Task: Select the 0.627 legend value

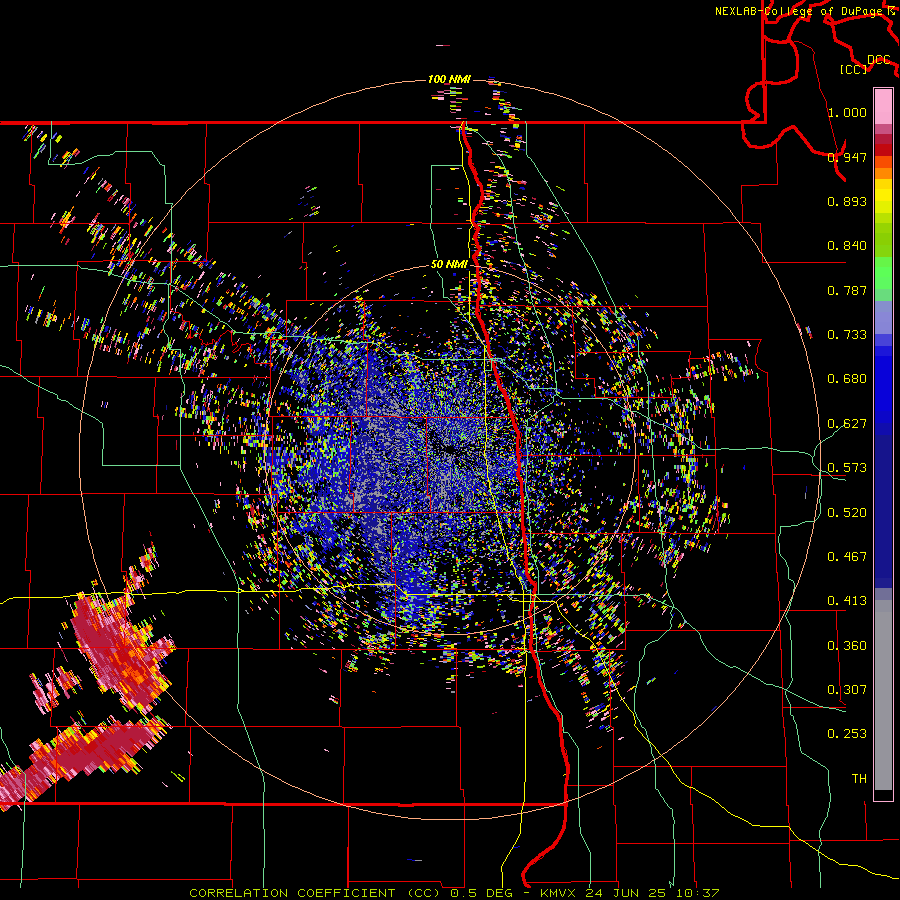Action: (x=847, y=424)
